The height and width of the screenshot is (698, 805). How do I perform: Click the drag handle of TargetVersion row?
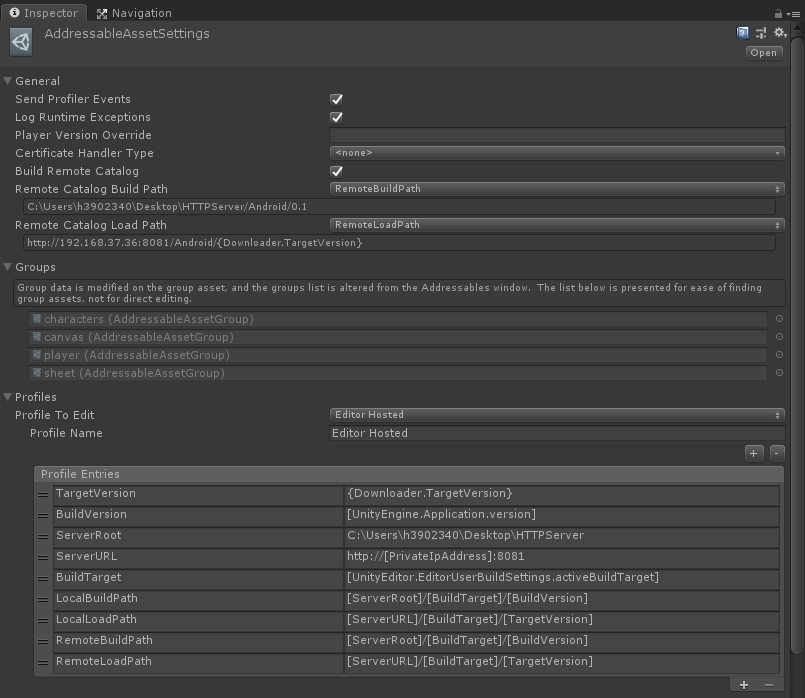43,495
